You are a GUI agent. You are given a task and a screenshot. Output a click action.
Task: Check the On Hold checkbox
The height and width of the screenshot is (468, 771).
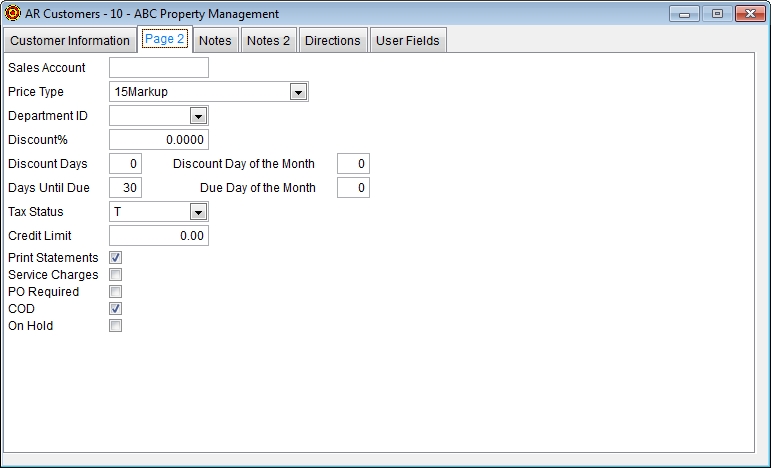pyautogui.click(x=116, y=326)
